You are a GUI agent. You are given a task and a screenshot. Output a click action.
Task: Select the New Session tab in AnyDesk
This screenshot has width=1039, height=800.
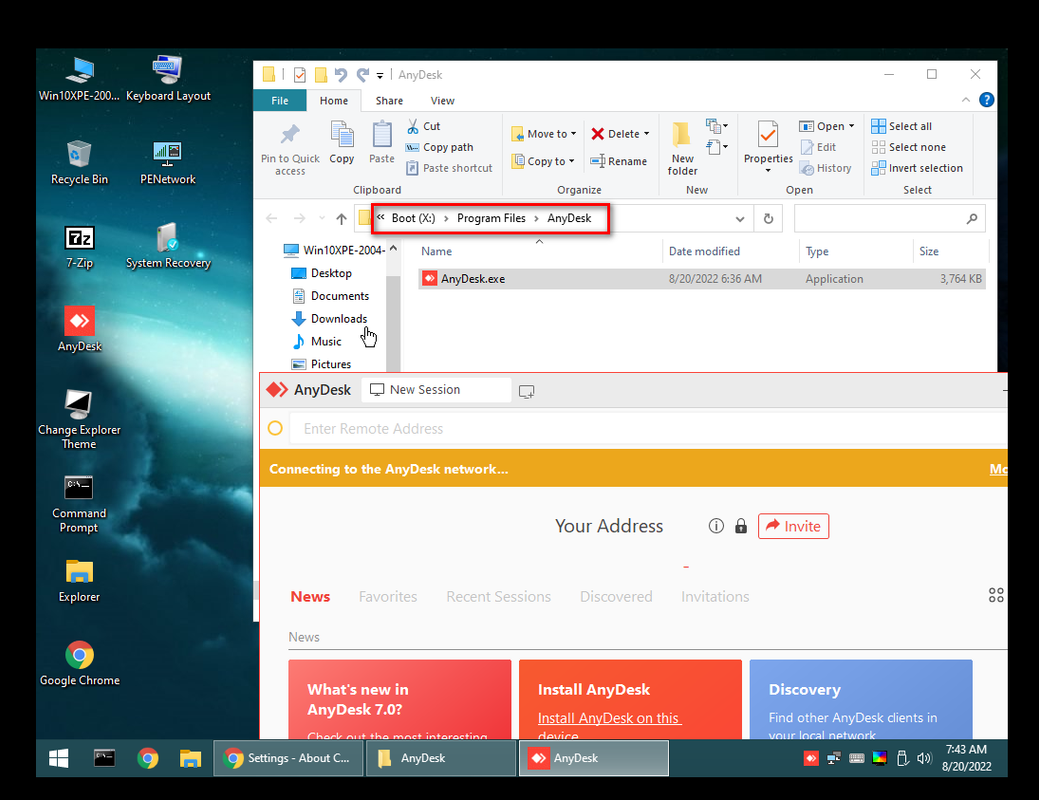pos(436,390)
